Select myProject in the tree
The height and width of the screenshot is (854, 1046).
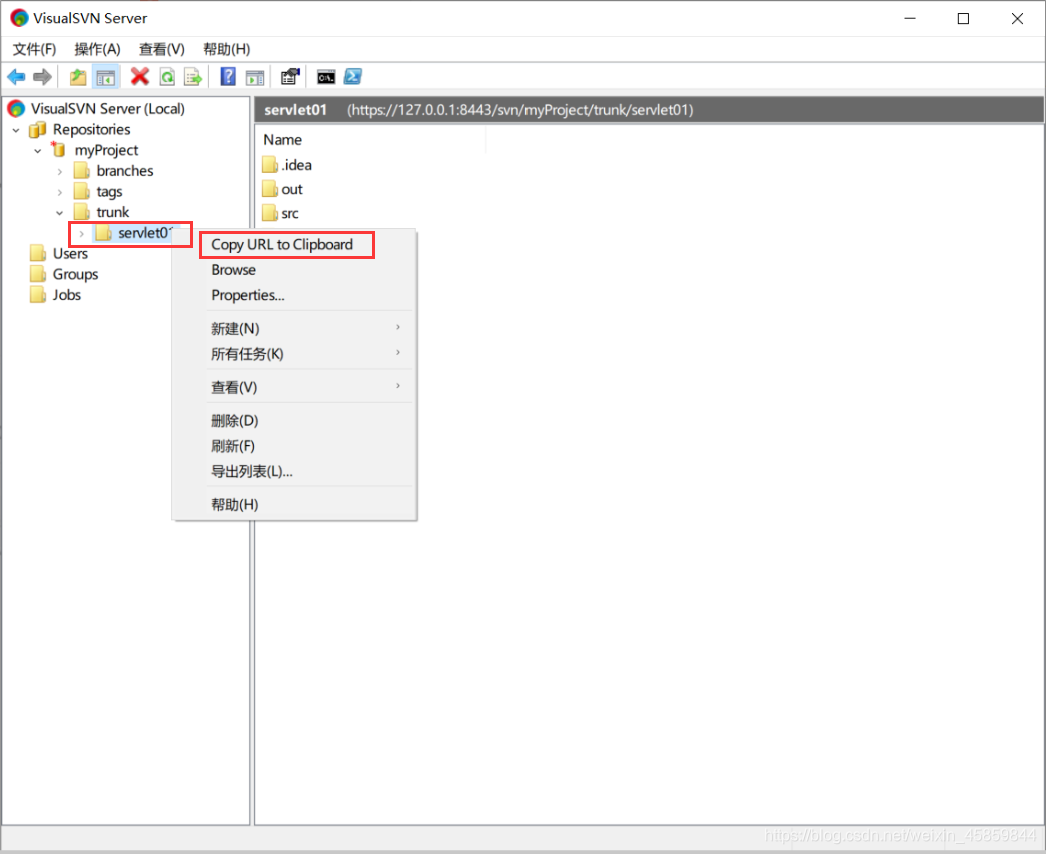coord(106,150)
